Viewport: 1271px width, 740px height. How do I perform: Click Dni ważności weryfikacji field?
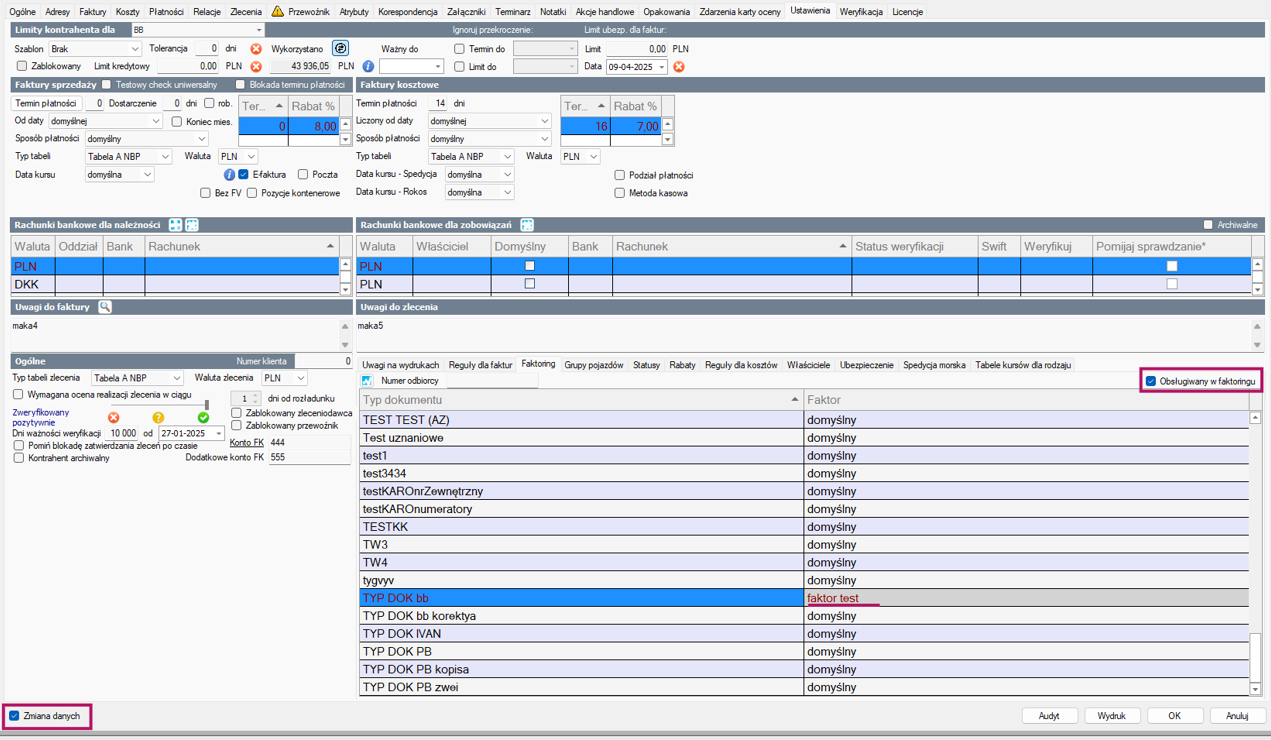[x=122, y=434]
